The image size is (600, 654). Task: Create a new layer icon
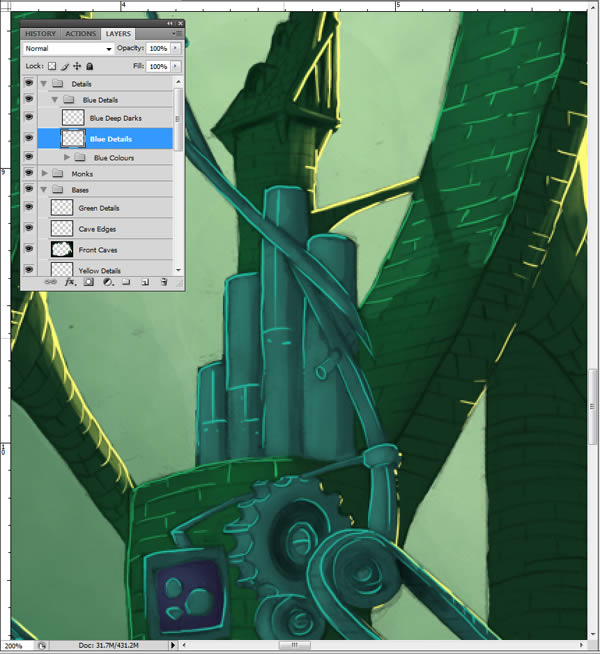[145, 282]
